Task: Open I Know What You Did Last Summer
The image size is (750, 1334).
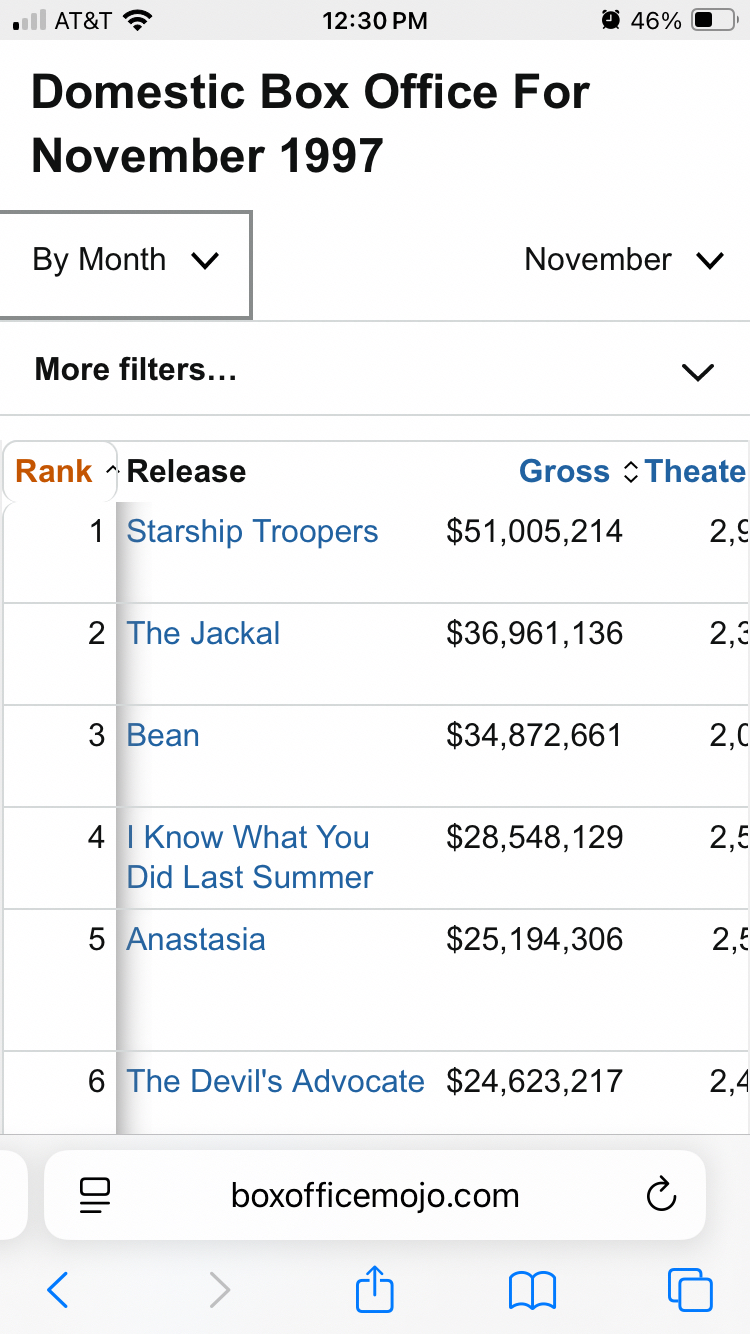Action: point(249,857)
